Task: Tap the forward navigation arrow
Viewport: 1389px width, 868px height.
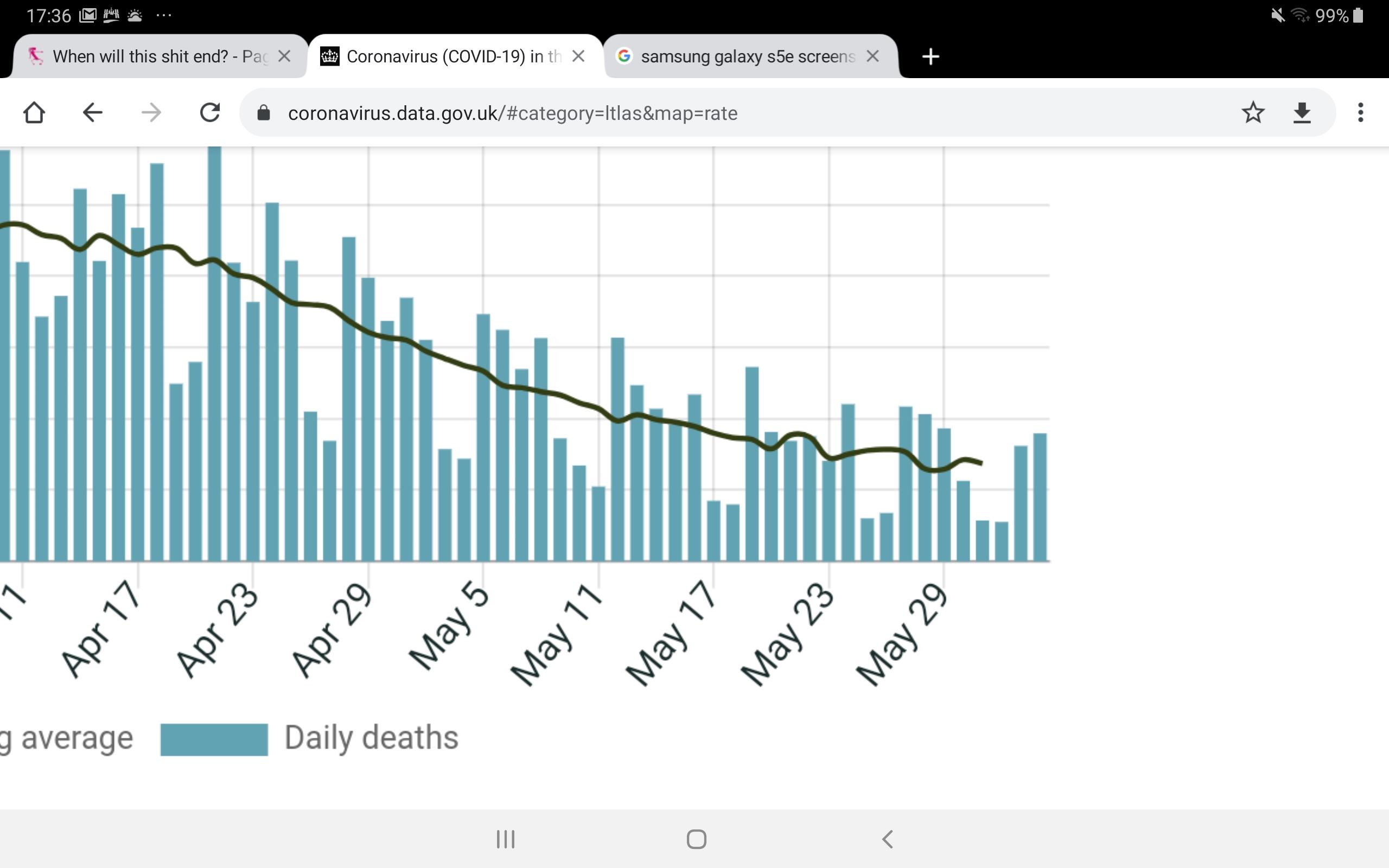Action: tap(151, 112)
